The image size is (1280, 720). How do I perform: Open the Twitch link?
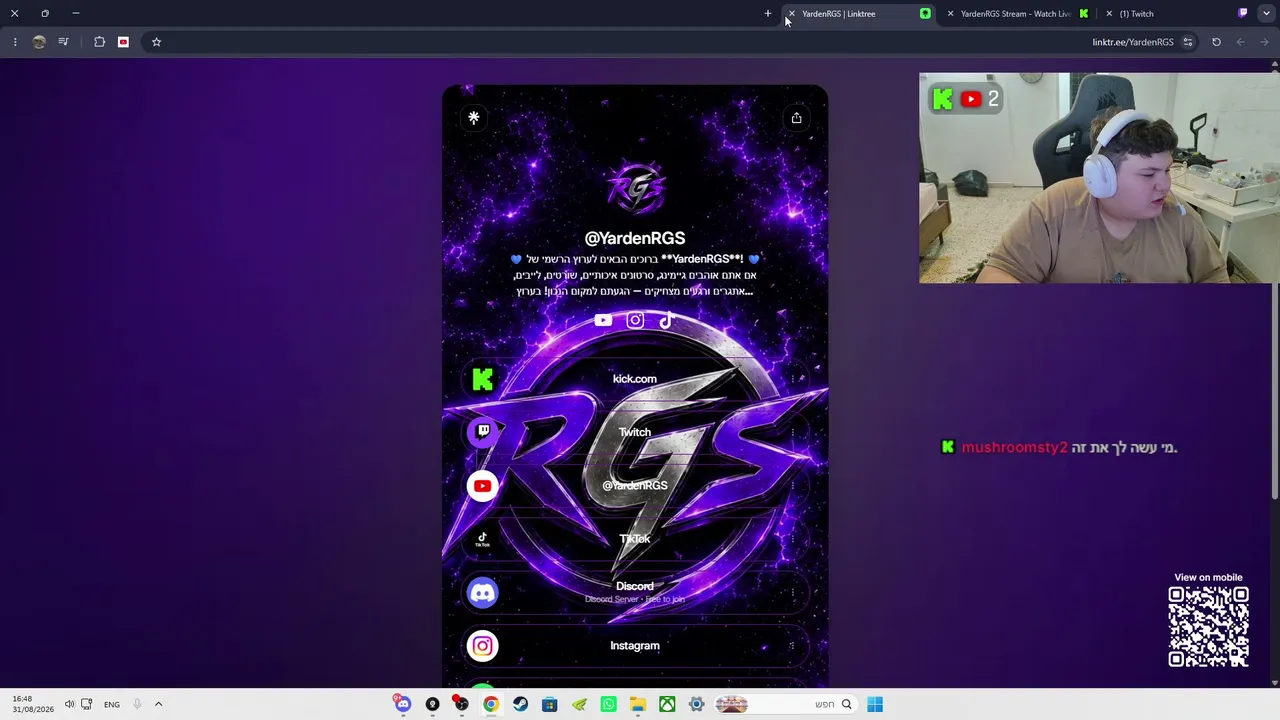[x=635, y=432]
